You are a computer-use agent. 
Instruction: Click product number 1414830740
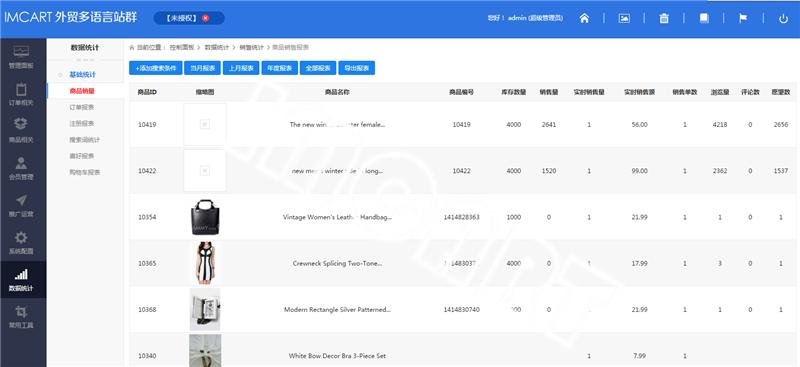(x=461, y=309)
